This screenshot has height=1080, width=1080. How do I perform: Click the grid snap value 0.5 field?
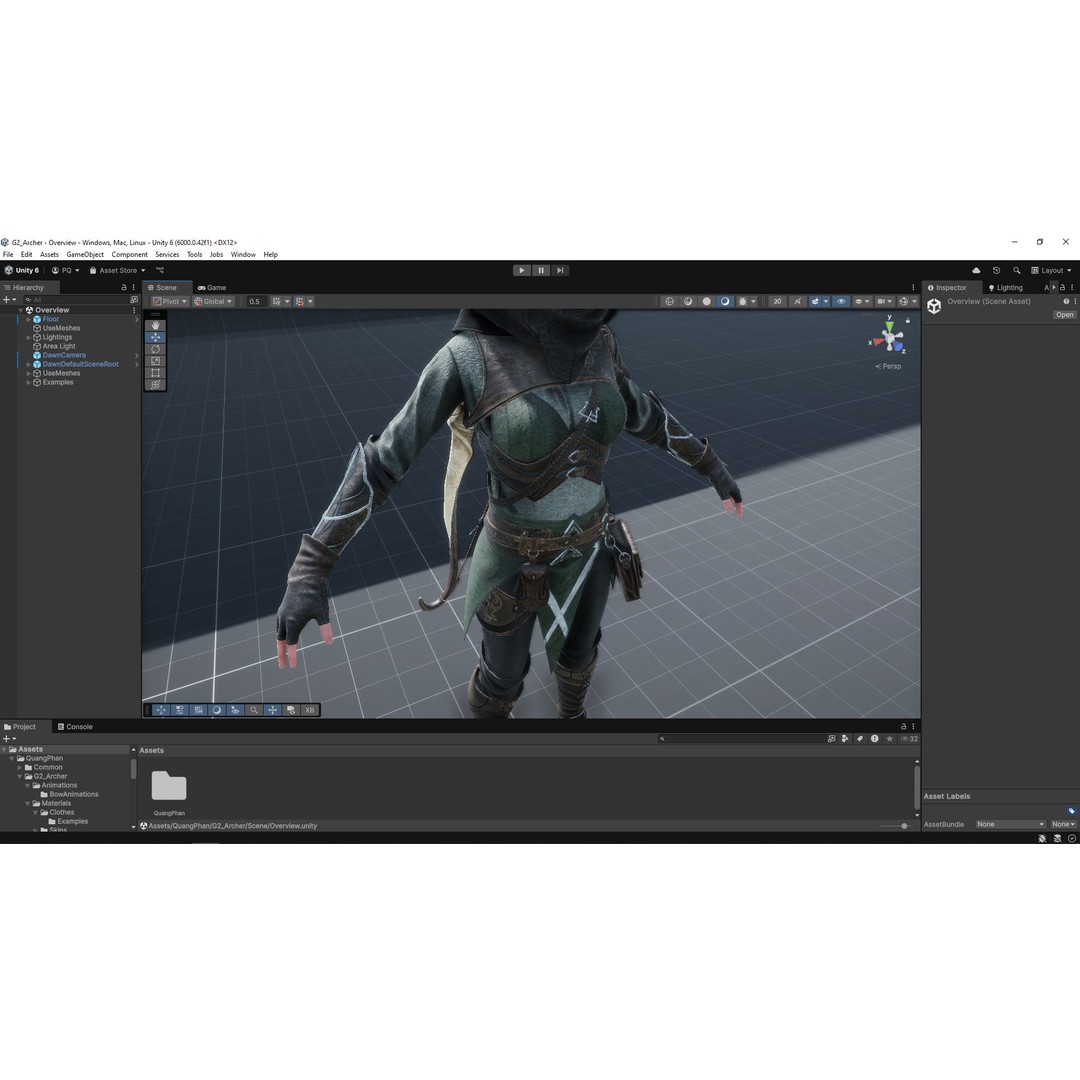[256, 301]
